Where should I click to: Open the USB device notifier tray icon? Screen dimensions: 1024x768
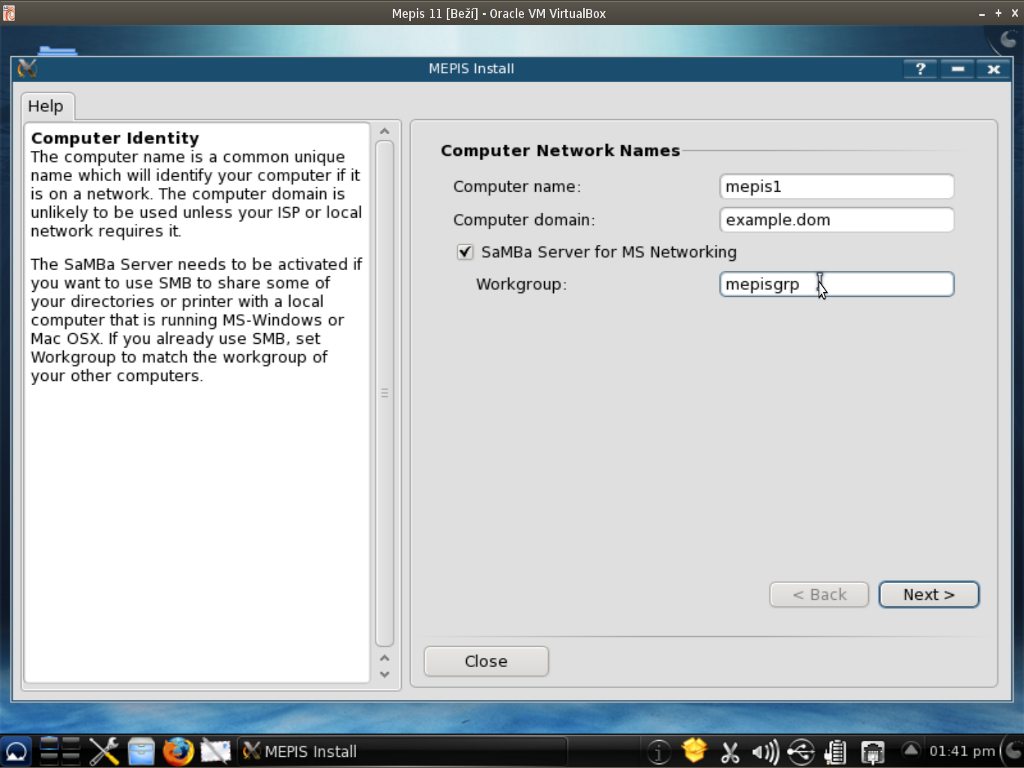click(801, 752)
